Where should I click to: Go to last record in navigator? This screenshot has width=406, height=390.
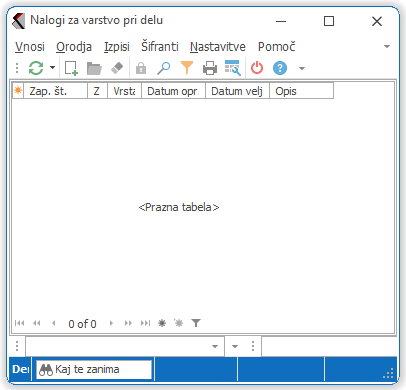146,323
